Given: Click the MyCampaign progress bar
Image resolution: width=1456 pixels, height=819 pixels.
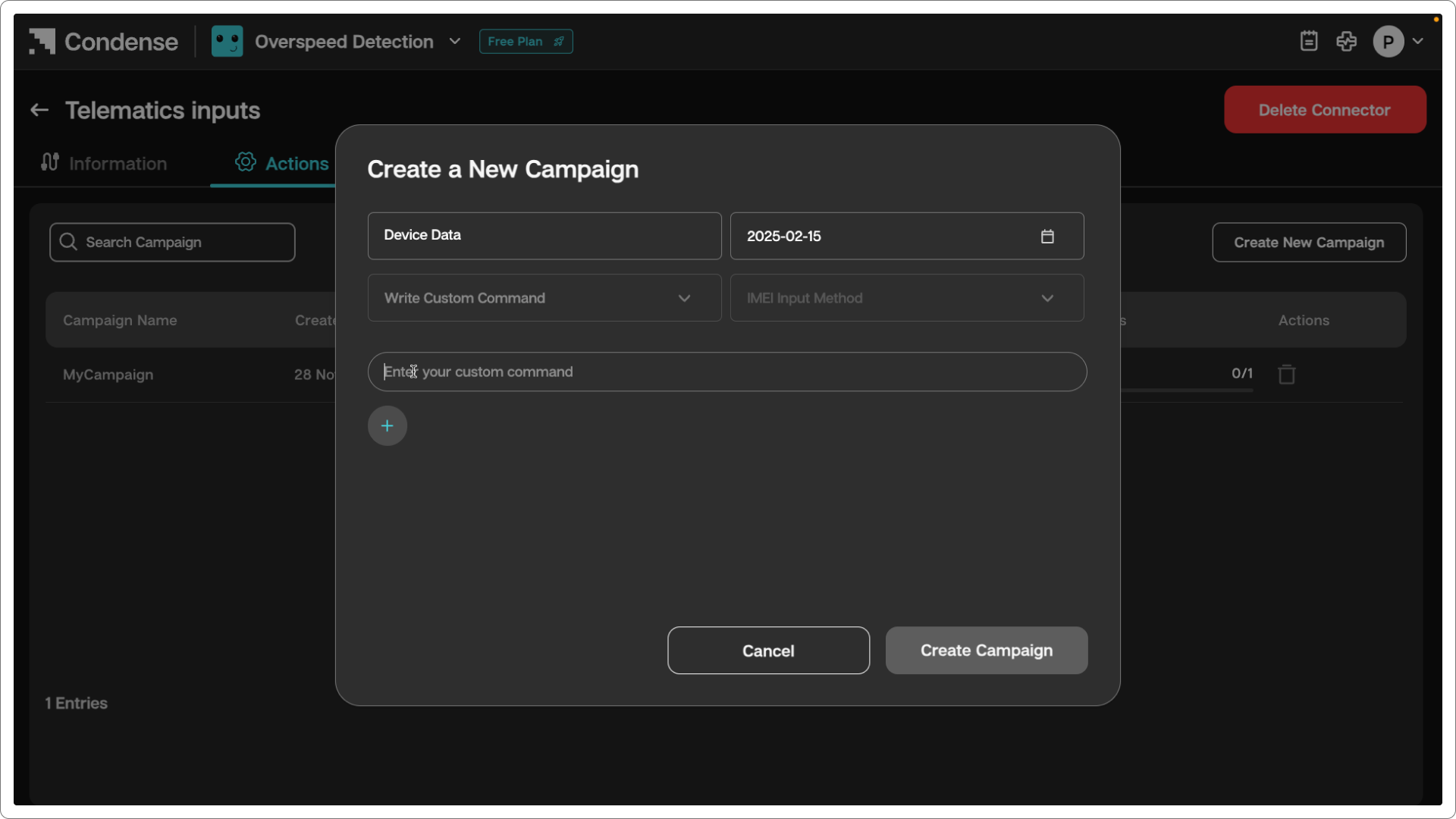Looking at the screenshot, I should tap(1187, 391).
